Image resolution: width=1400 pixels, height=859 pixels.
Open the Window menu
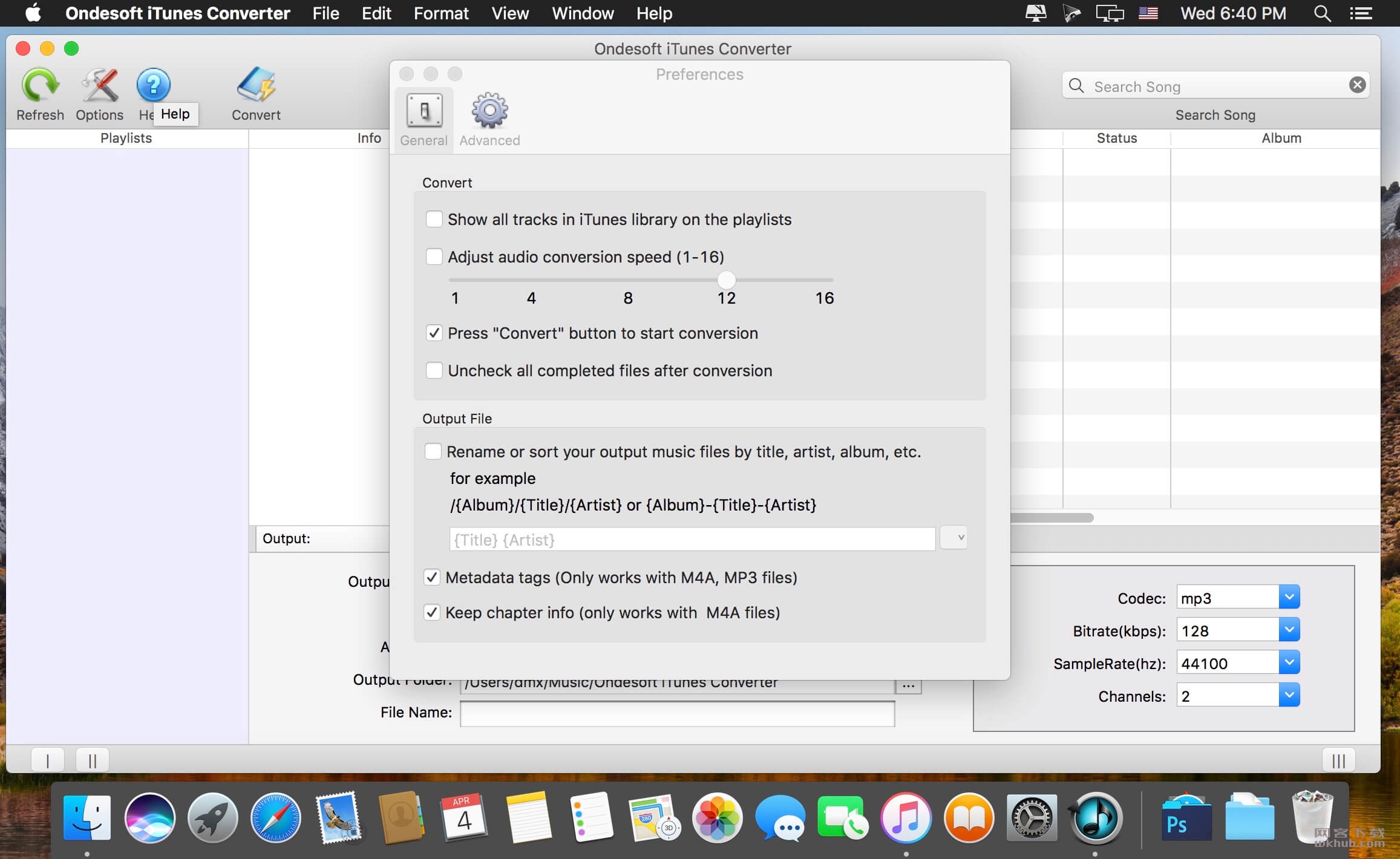click(583, 13)
